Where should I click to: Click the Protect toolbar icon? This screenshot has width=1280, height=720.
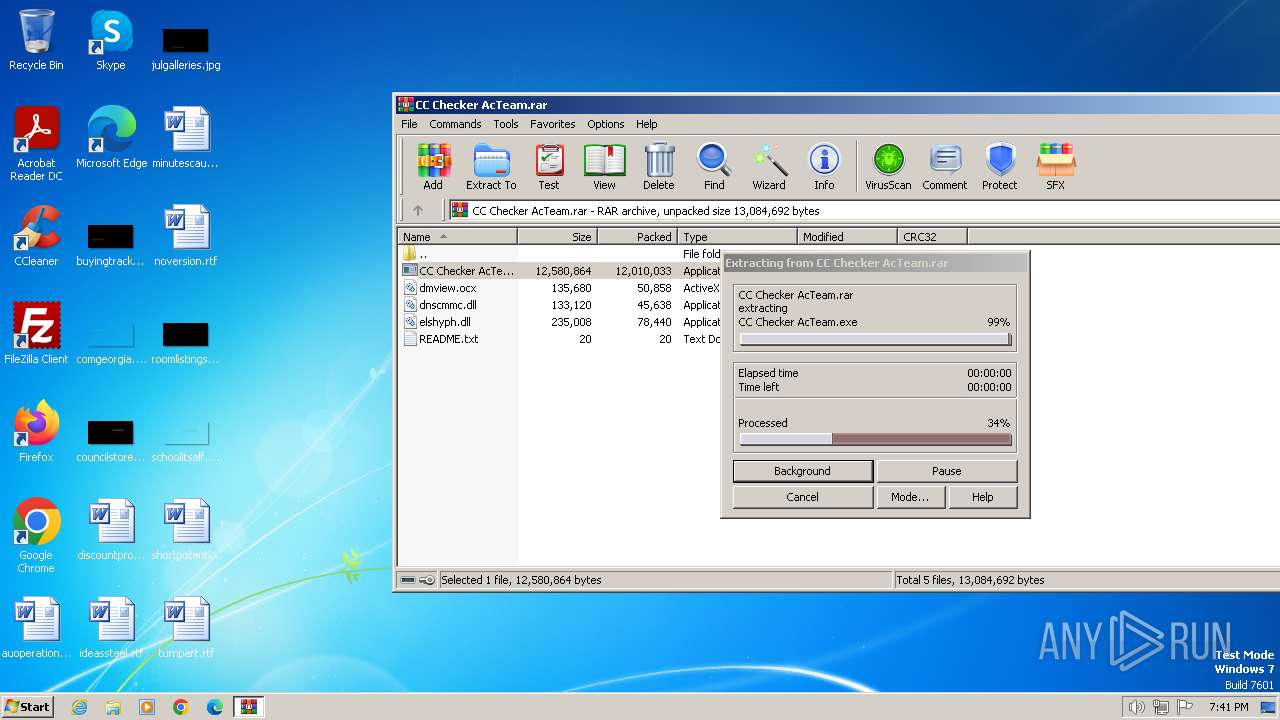click(x=999, y=166)
